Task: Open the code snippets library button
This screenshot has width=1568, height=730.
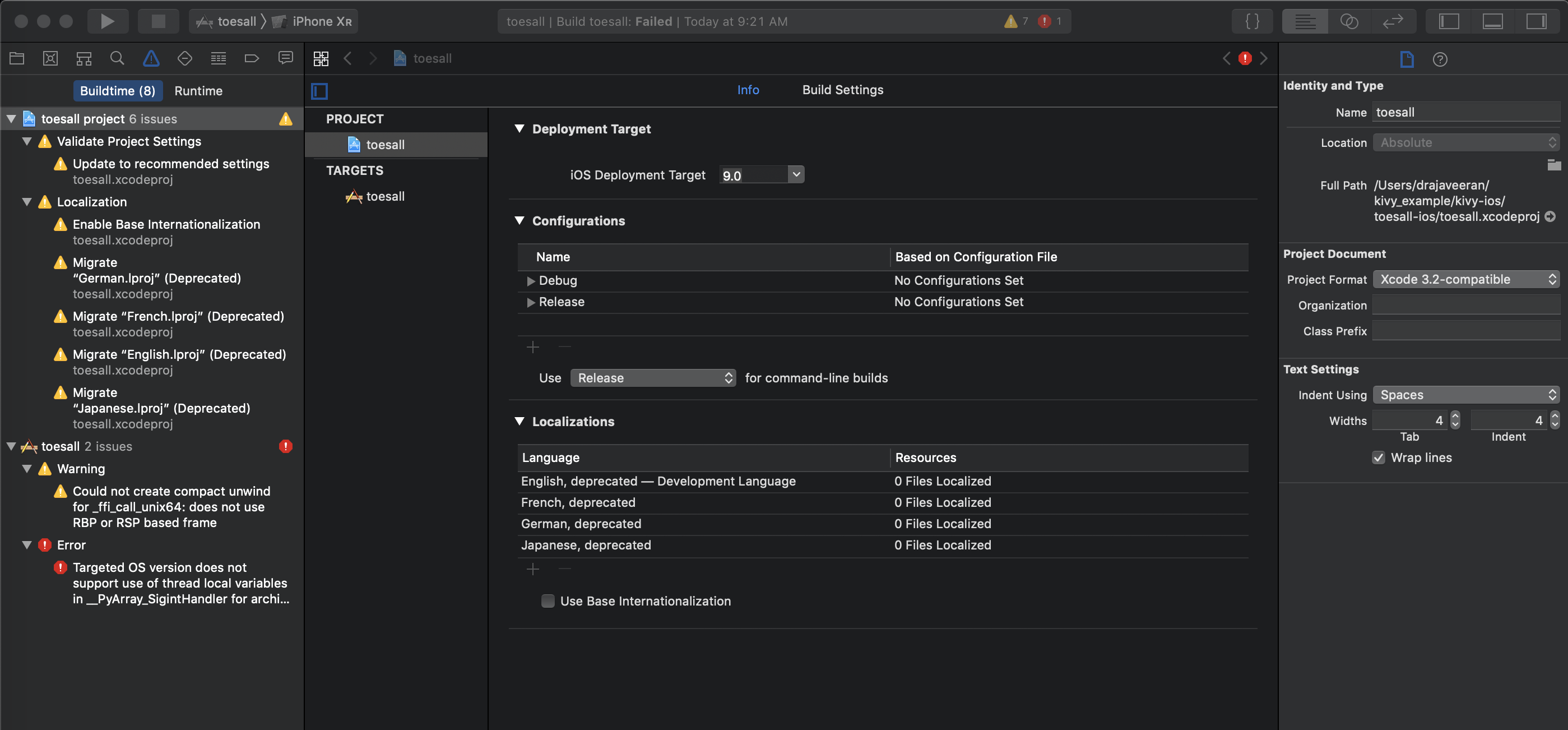Action: [x=1252, y=21]
